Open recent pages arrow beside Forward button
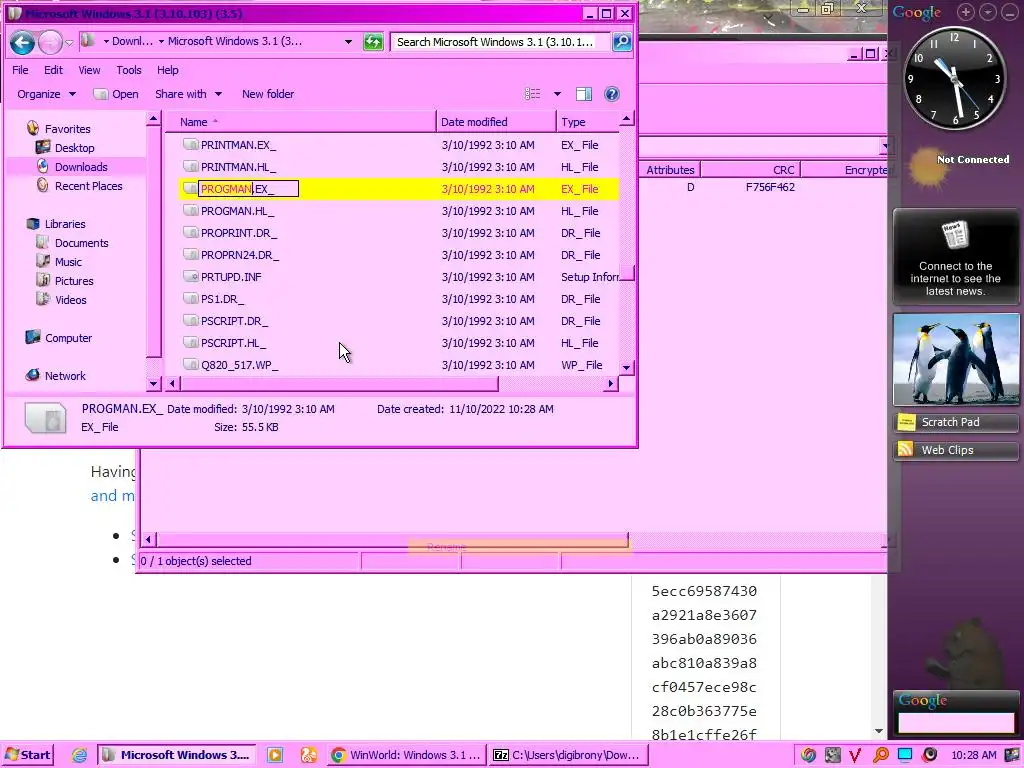The height and width of the screenshot is (768, 1024). point(69,43)
